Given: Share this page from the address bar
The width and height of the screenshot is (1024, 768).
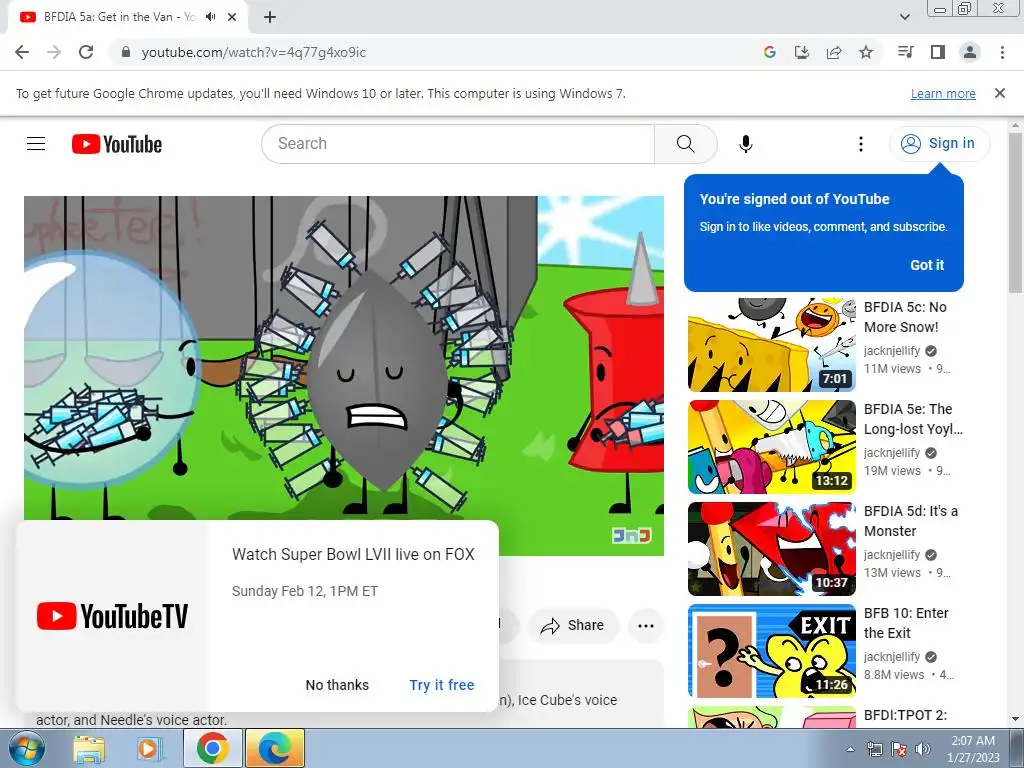Looking at the screenshot, I should pyautogui.click(x=834, y=52).
